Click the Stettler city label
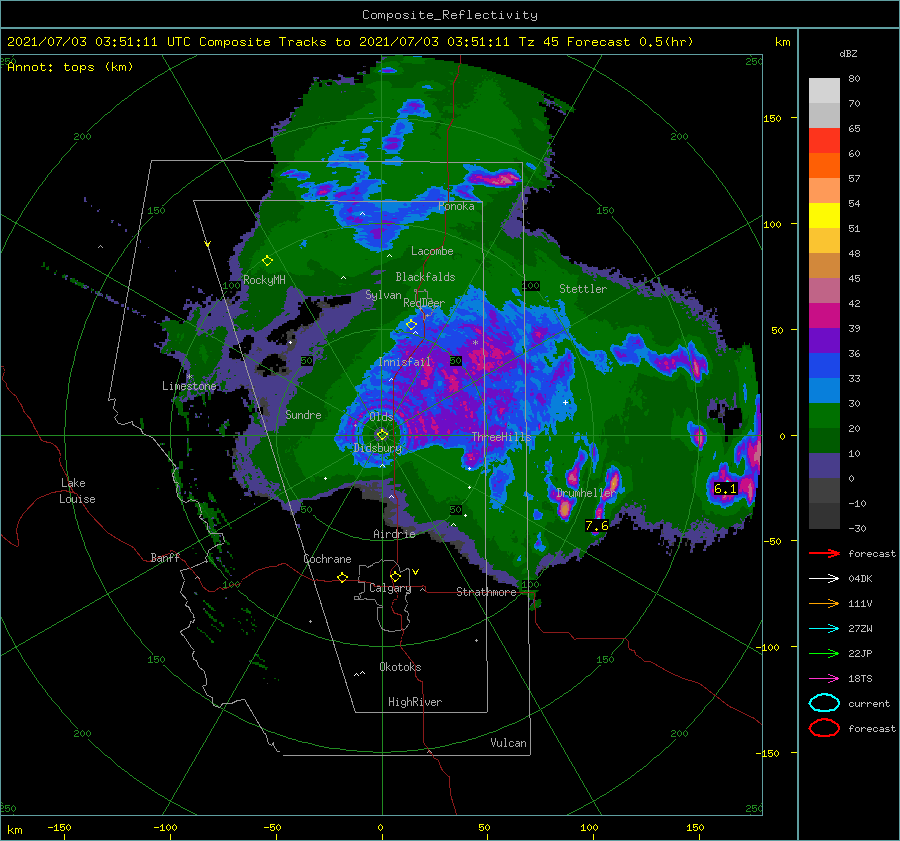 coord(583,289)
